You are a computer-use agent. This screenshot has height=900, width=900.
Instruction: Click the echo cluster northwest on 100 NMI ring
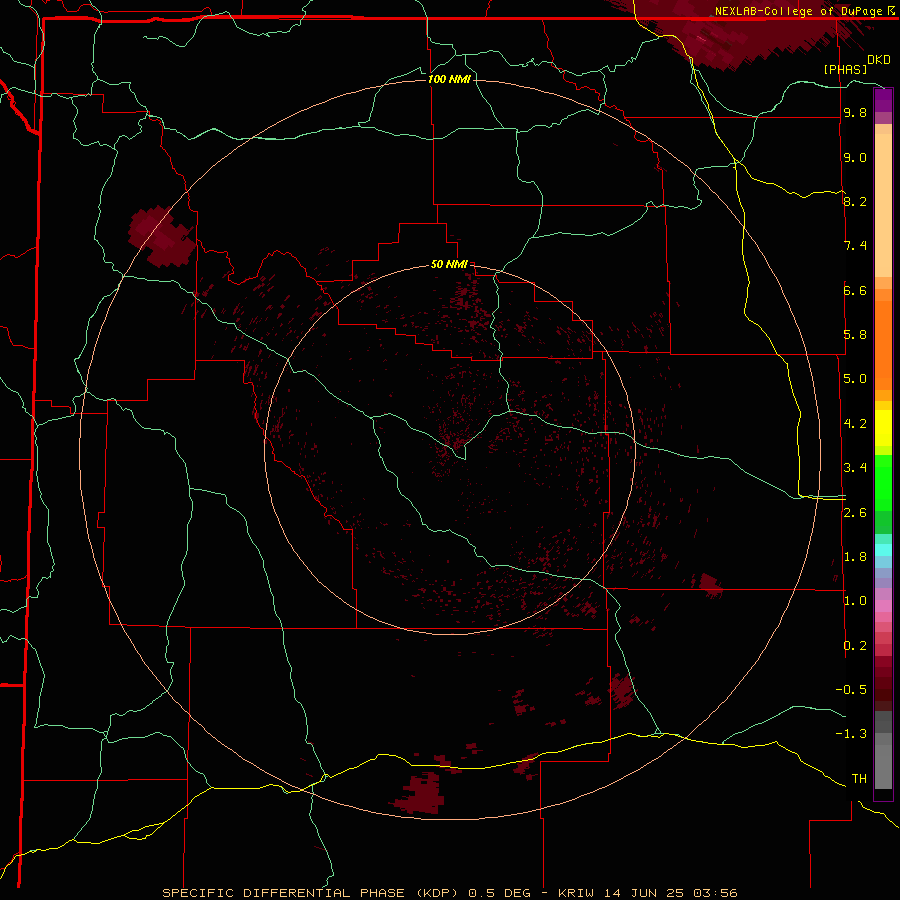[161, 236]
